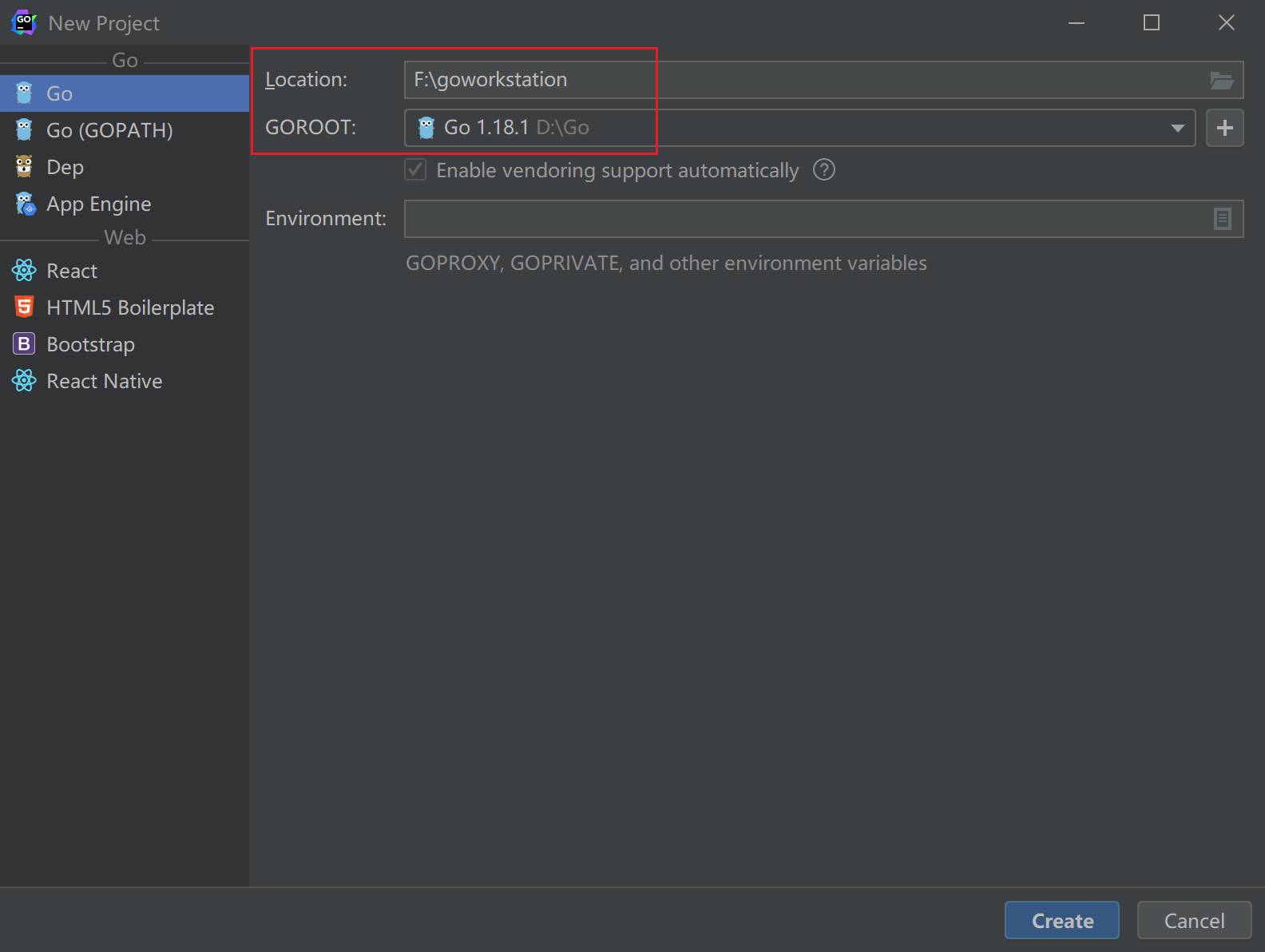Click the Location path input field
Viewport: 1265px width, 952px height.
[823, 80]
